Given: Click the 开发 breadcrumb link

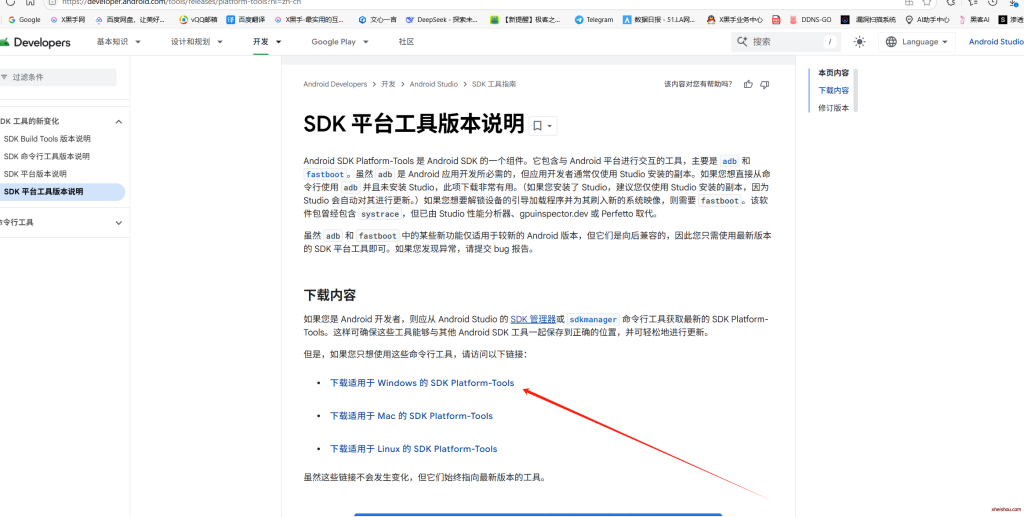Looking at the screenshot, I should [389, 84].
